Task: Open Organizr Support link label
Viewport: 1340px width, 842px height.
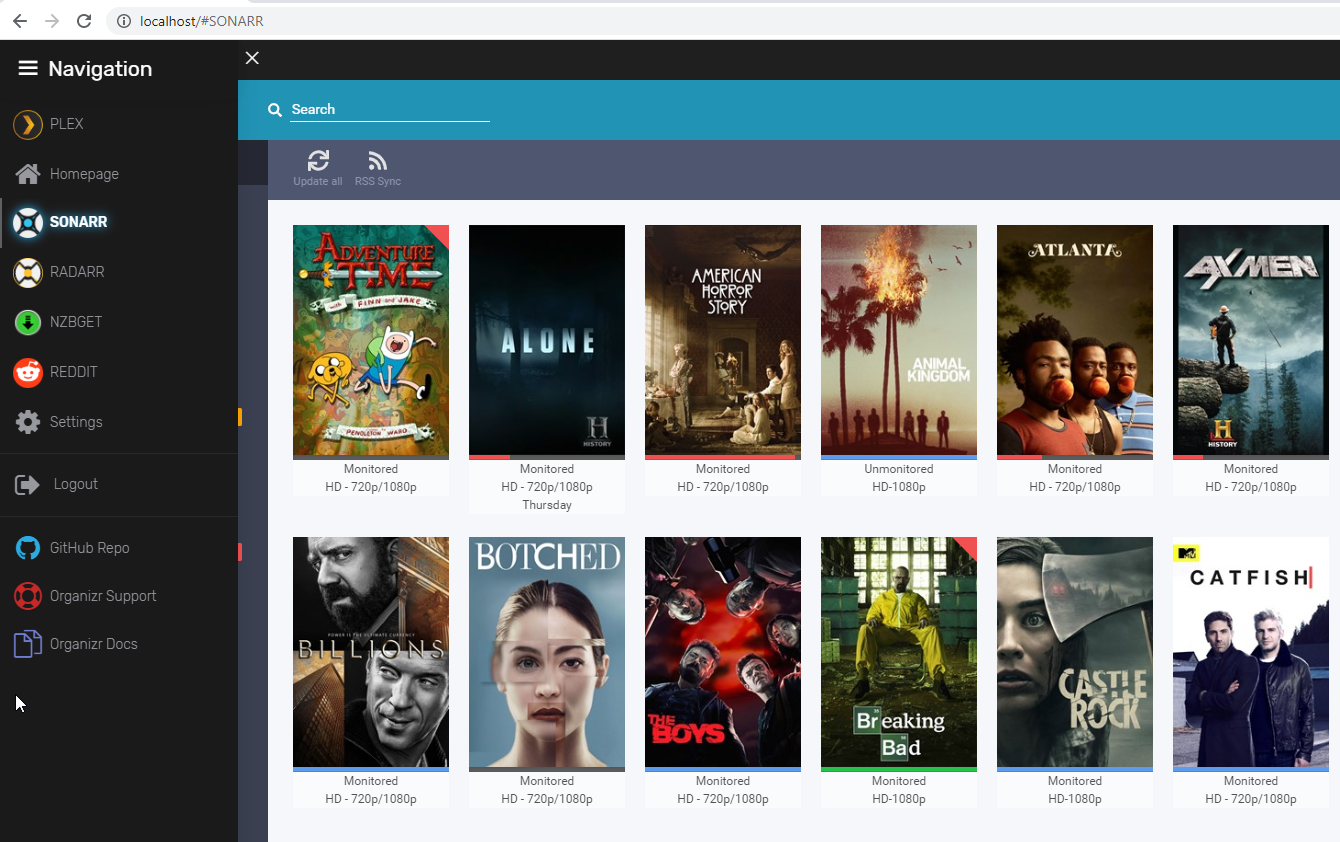Action: (x=103, y=596)
